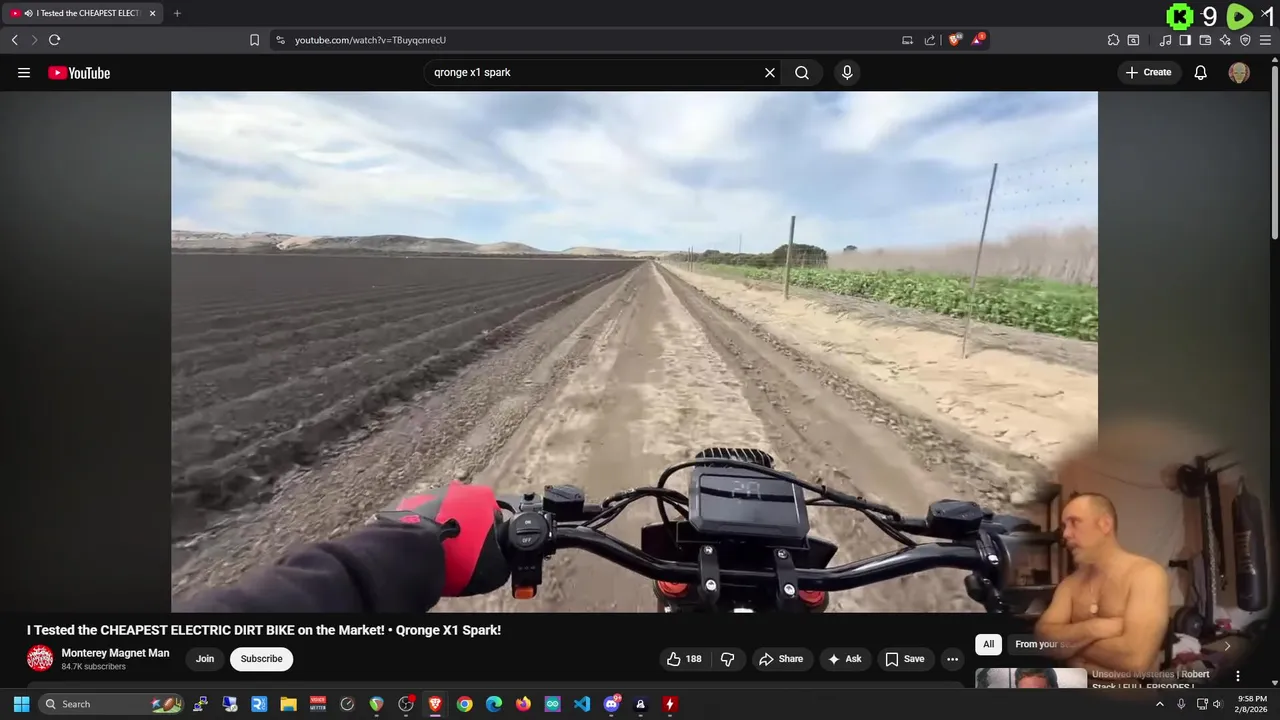The image size is (1280, 720).
Task: Open the browser main menu
Action: pyautogui.click(x=1265, y=40)
